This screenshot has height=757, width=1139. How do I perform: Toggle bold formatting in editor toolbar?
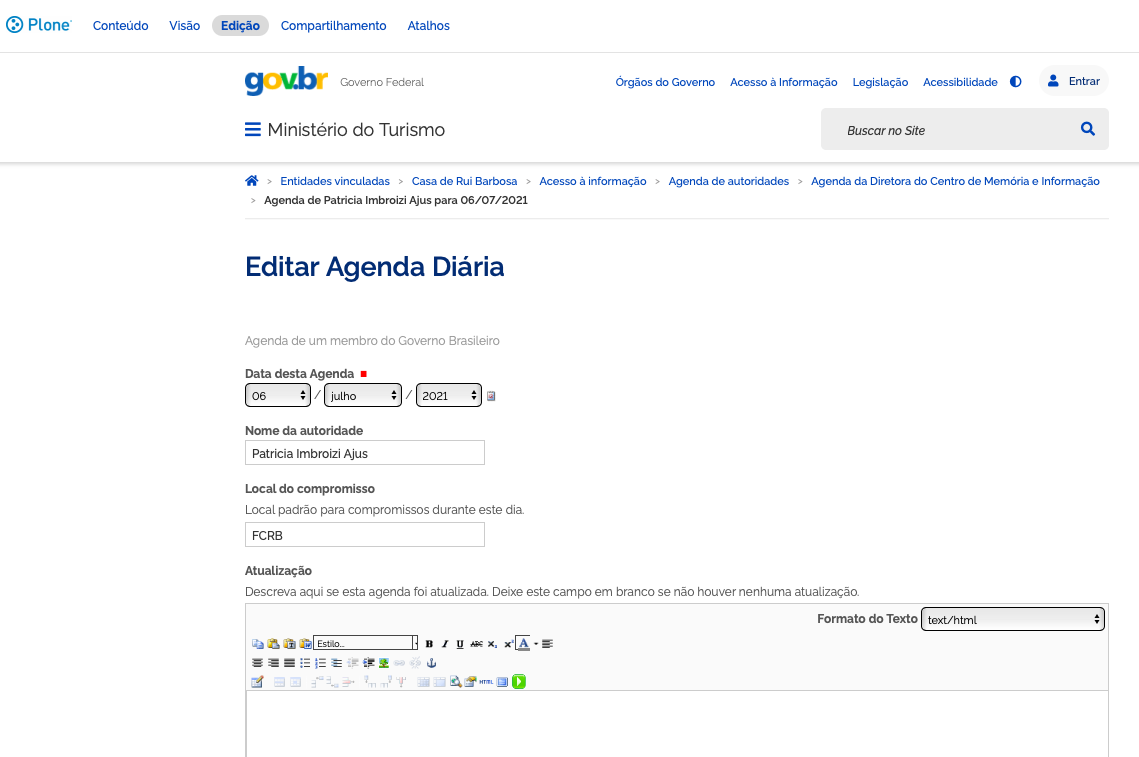click(429, 644)
